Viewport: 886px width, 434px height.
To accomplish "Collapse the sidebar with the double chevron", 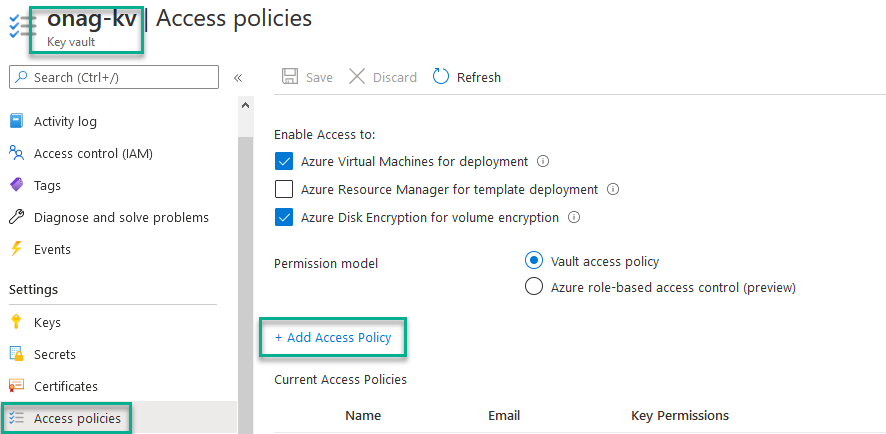I will tap(238, 78).
